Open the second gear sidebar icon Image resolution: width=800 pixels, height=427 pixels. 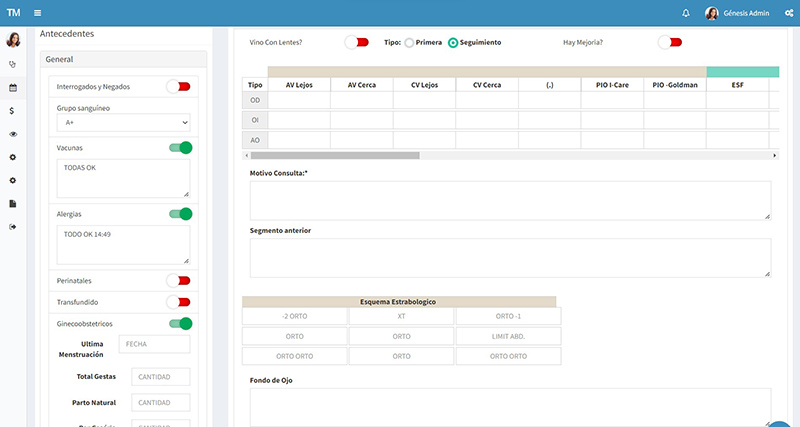click(13, 181)
